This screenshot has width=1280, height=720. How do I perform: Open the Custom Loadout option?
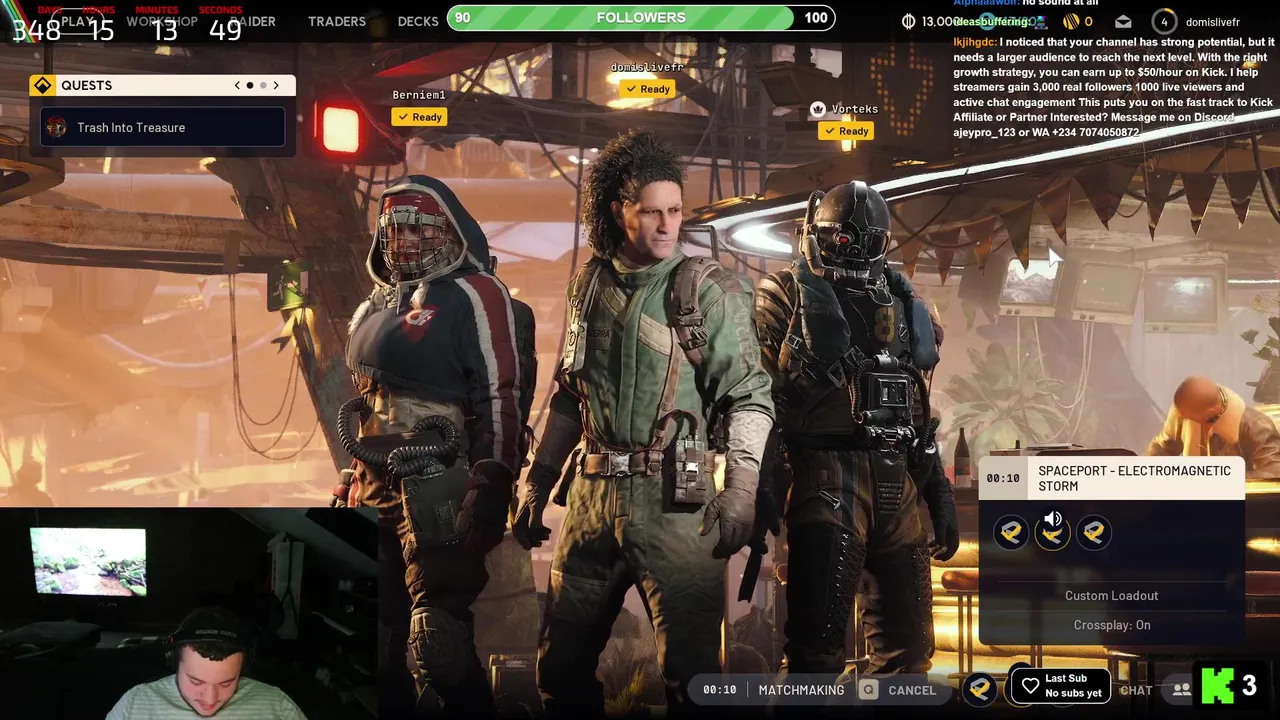pyautogui.click(x=1111, y=596)
